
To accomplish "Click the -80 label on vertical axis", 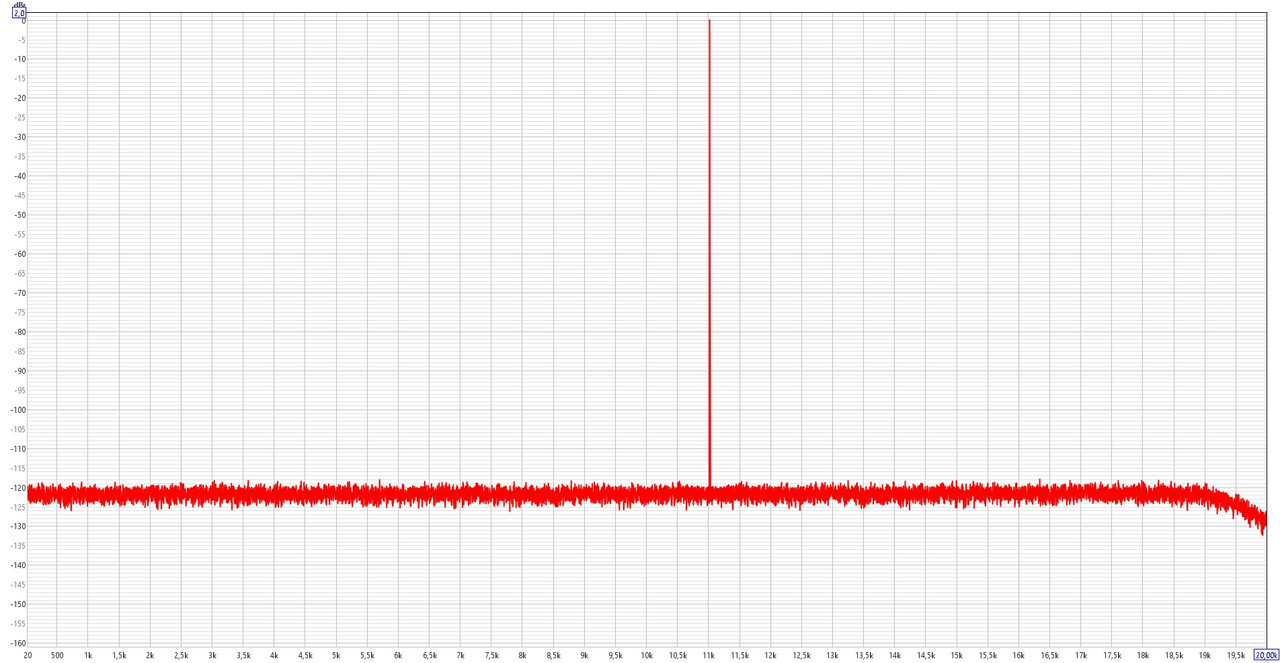I will point(19,332).
